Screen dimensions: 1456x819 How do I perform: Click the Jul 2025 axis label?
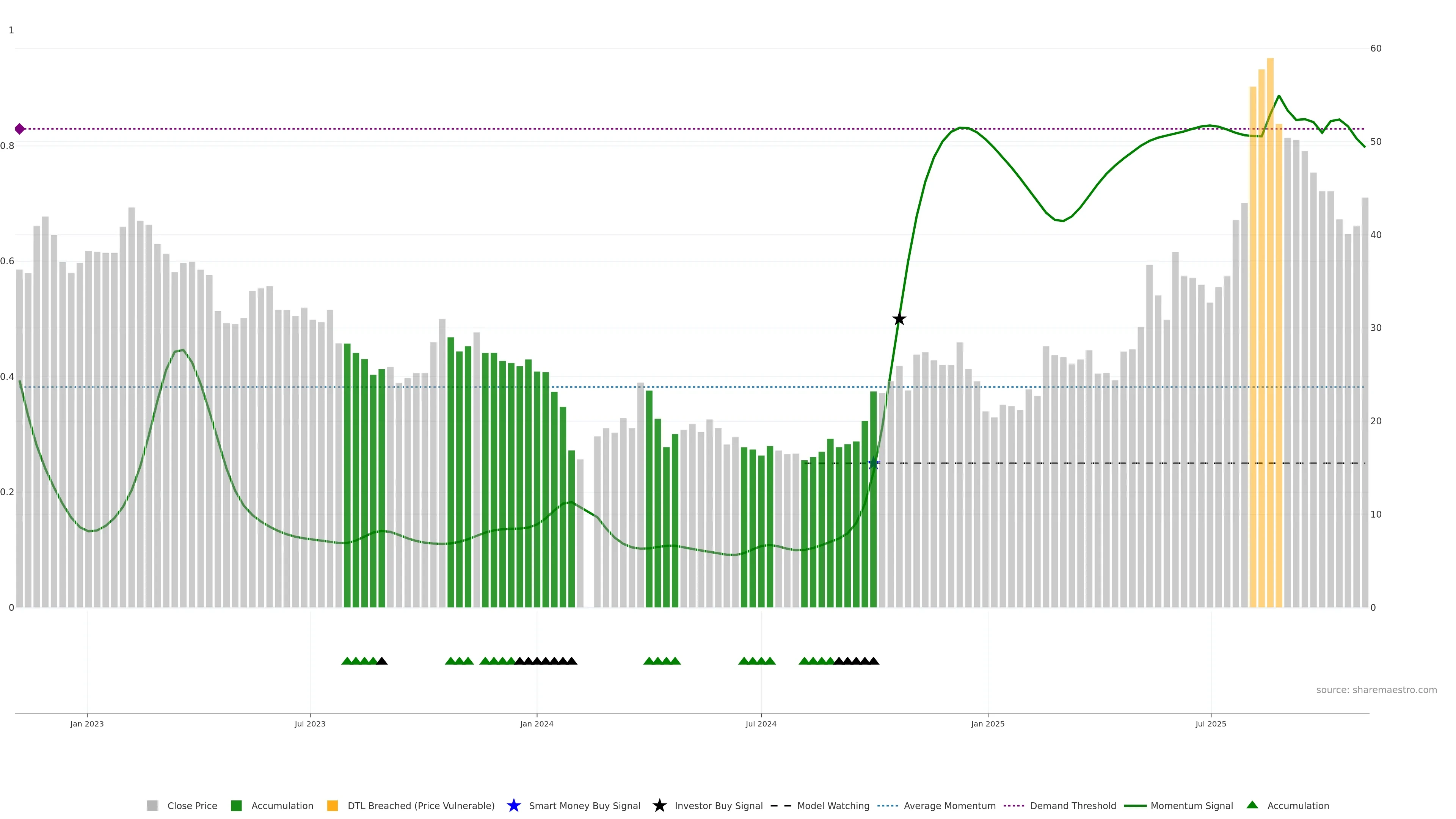tap(1211, 724)
